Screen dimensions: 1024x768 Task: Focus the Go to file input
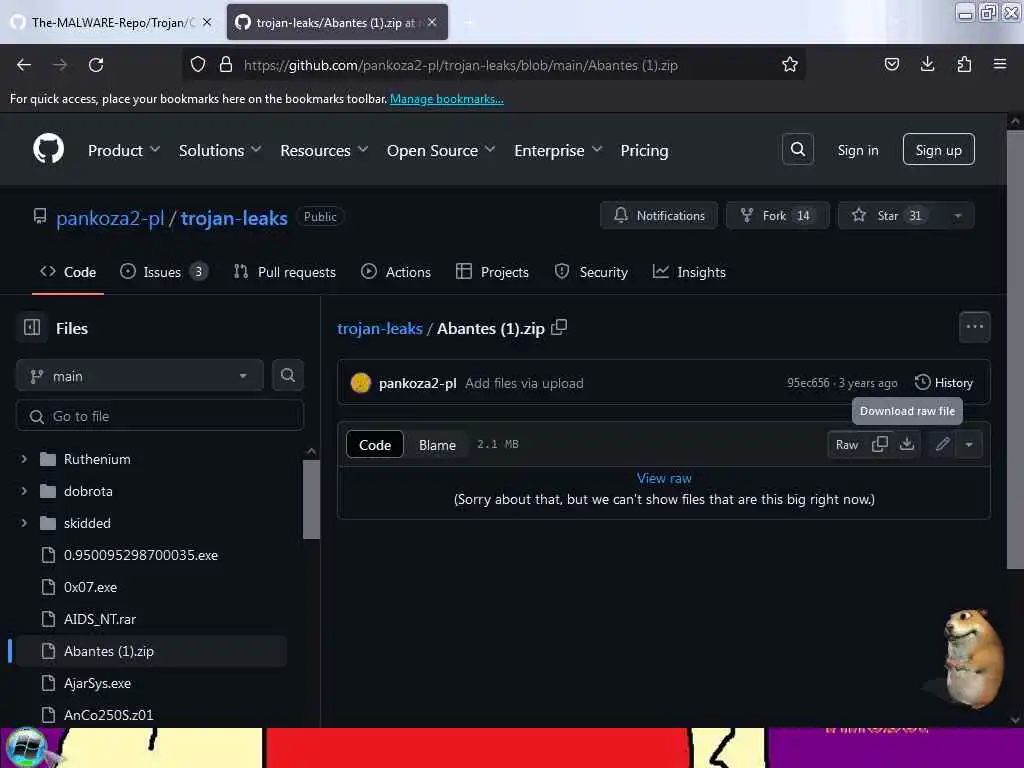coord(159,416)
